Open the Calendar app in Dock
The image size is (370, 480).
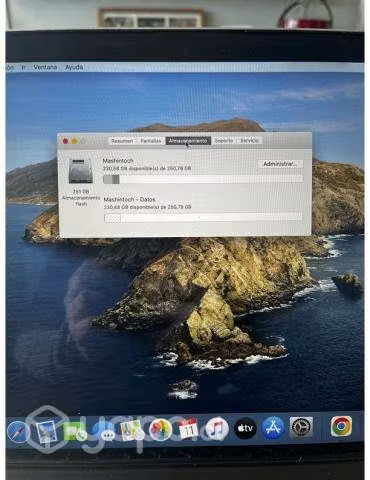(188, 429)
